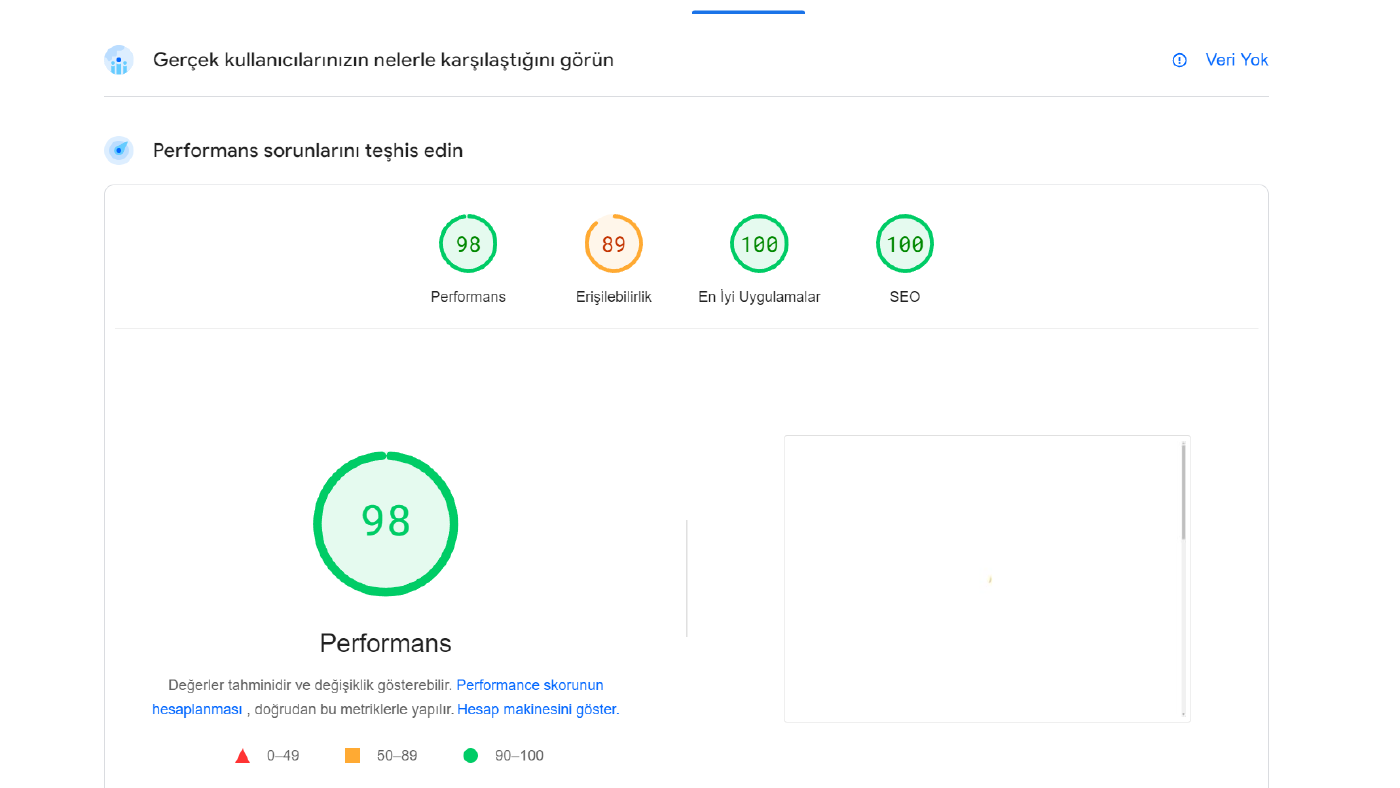1400x788 pixels.
Task: Click the Erişilebilirlik category label
Action: click(614, 297)
